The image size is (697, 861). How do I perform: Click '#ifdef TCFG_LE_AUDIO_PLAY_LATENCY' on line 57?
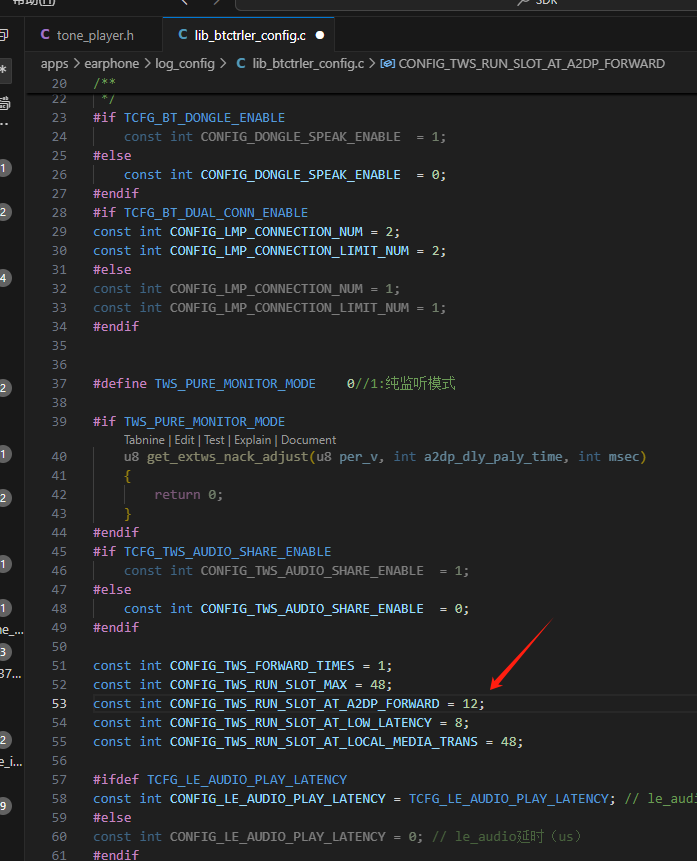[x=220, y=780]
